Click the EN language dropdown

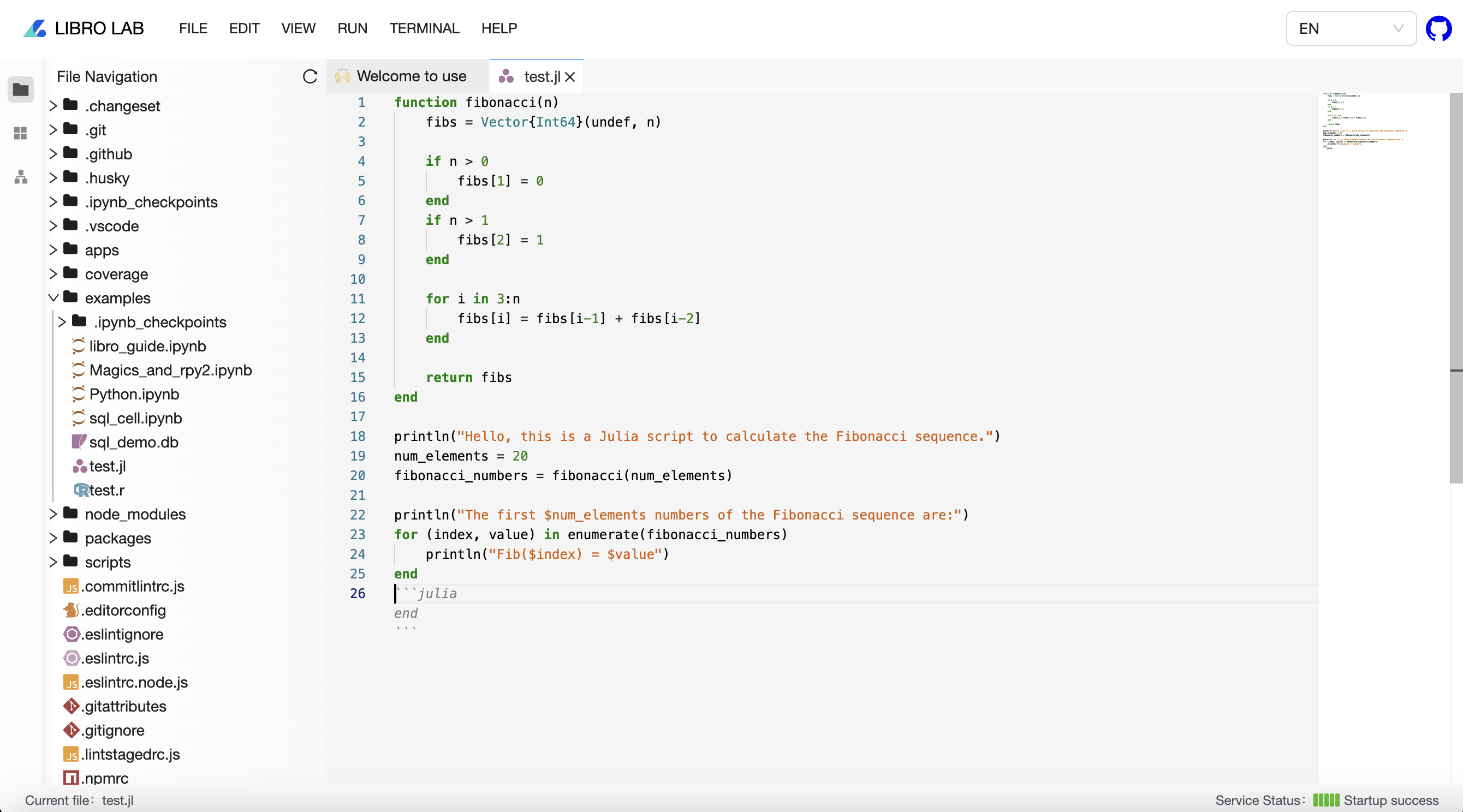point(1350,28)
